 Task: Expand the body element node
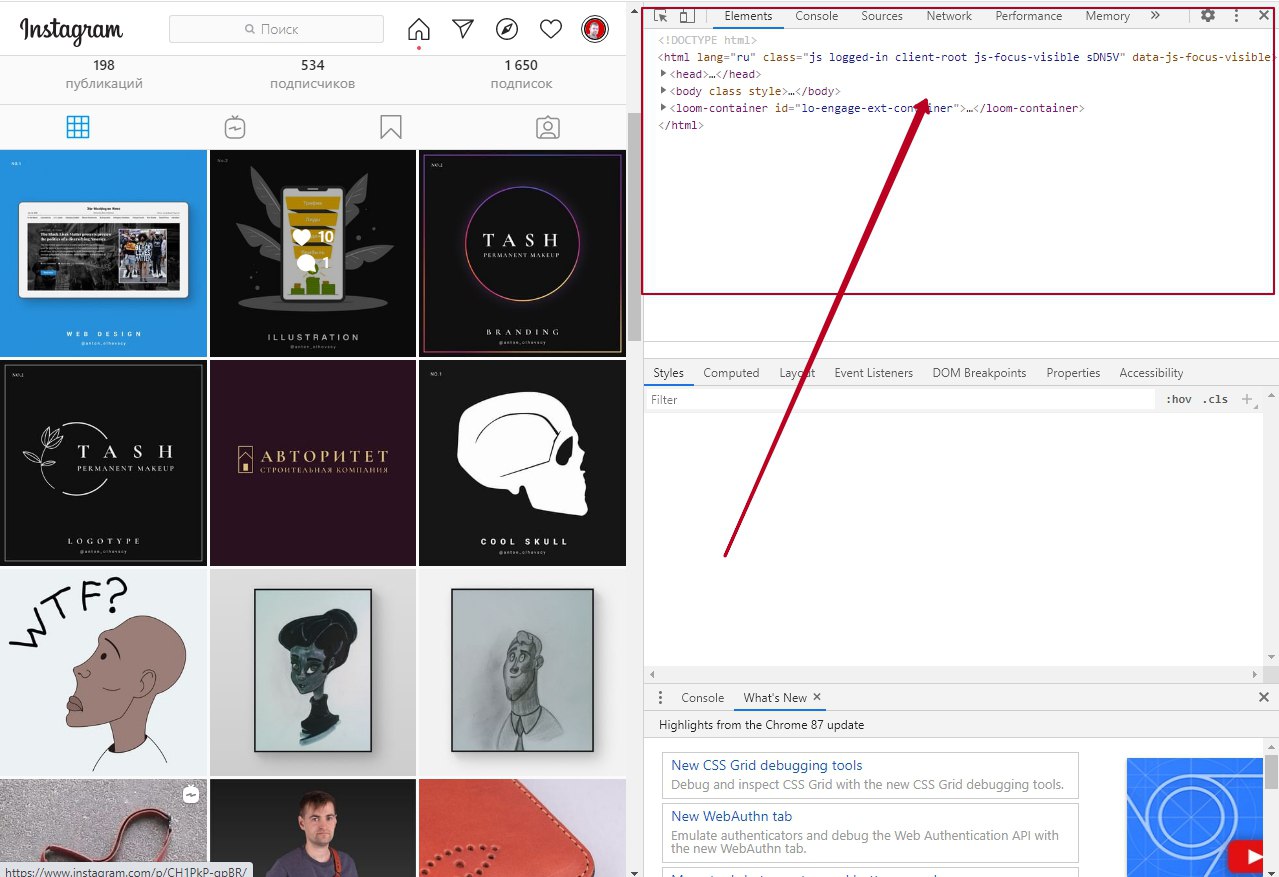[x=663, y=91]
